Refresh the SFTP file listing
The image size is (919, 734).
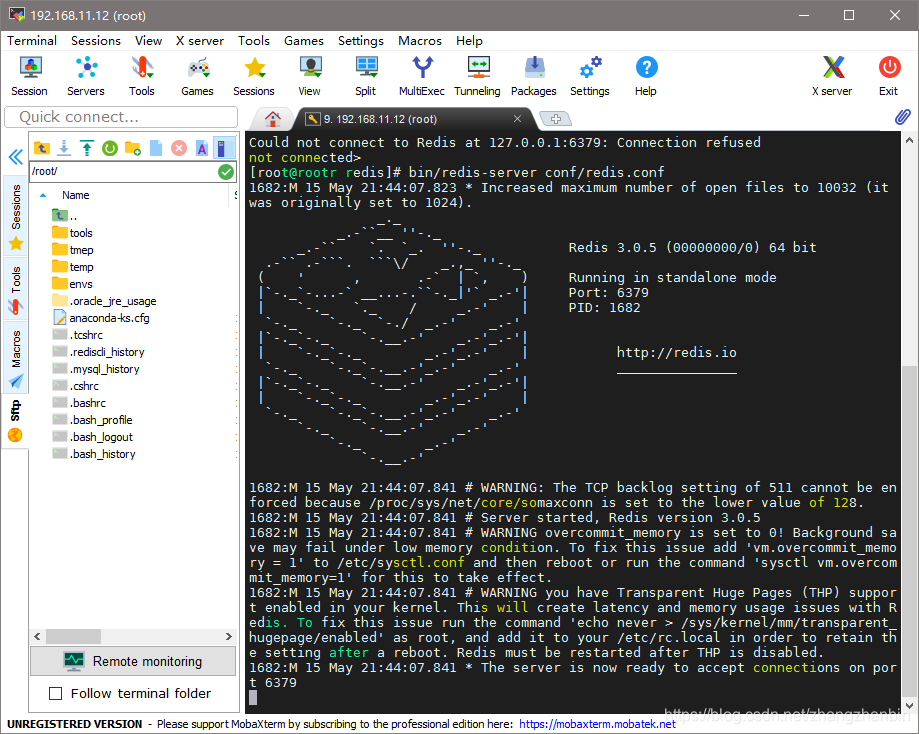click(x=110, y=148)
